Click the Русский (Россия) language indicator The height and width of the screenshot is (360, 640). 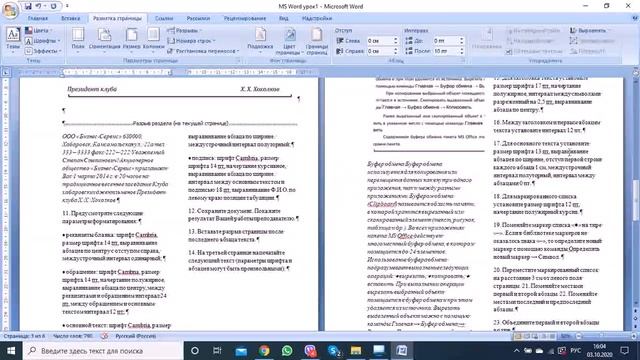pyautogui.click(x=136, y=336)
